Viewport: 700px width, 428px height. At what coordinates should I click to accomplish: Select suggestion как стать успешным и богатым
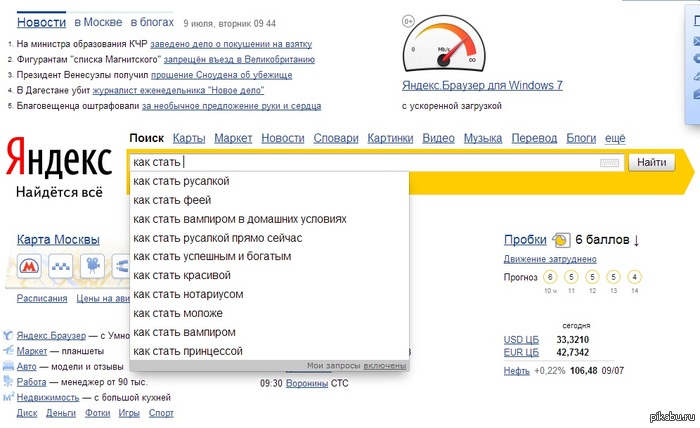coord(269,256)
